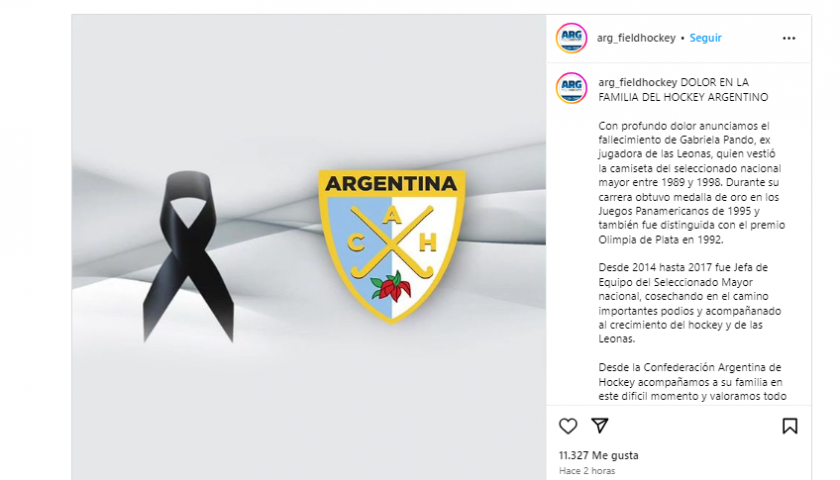
Task: View the 11.327 Me gusta likes list
Action: [598, 455]
